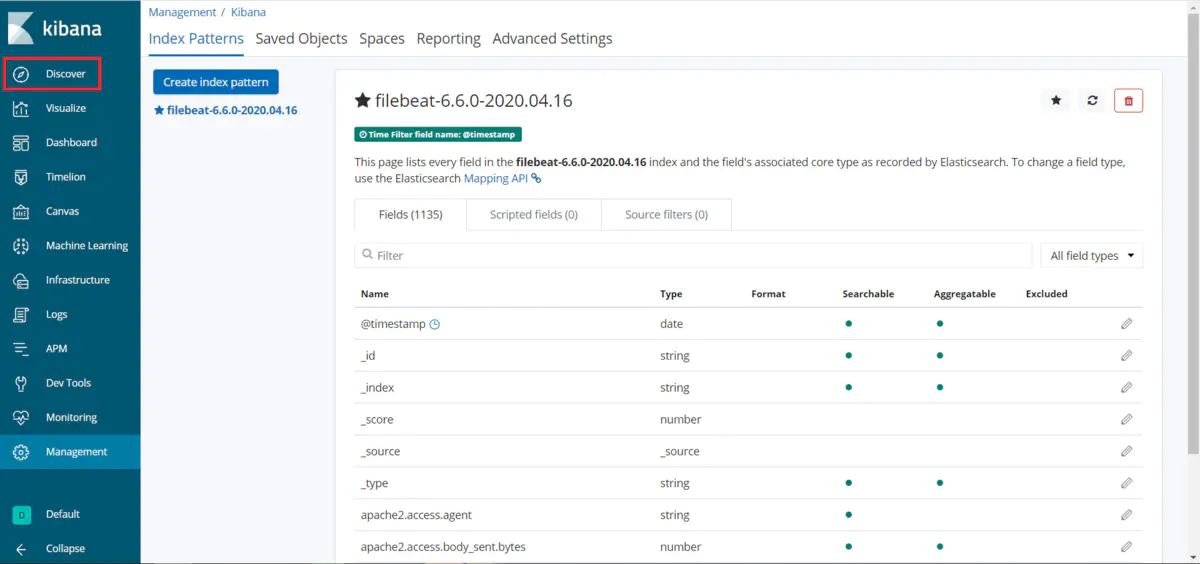
Task: Open Machine Learning section
Action: (x=86, y=246)
